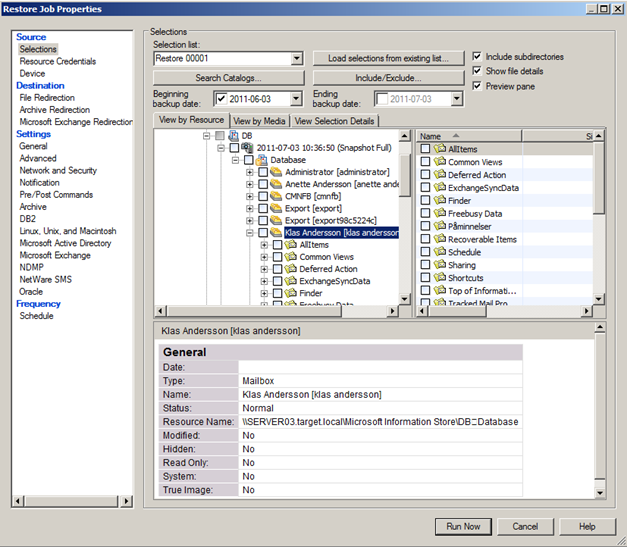Check the ExchangeSyncData checkbox in Name list
This screenshot has height=547, width=627.
pyautogui.click(x=425, y=188)
